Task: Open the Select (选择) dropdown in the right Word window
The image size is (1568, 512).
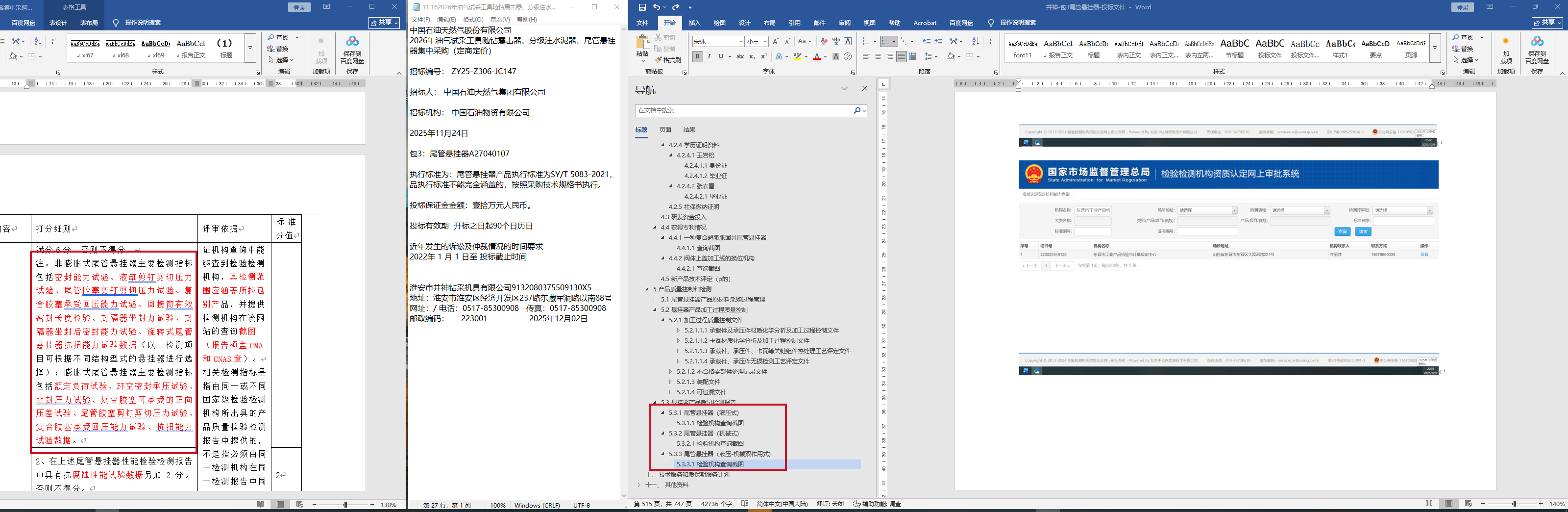Action: (1465, 60)
